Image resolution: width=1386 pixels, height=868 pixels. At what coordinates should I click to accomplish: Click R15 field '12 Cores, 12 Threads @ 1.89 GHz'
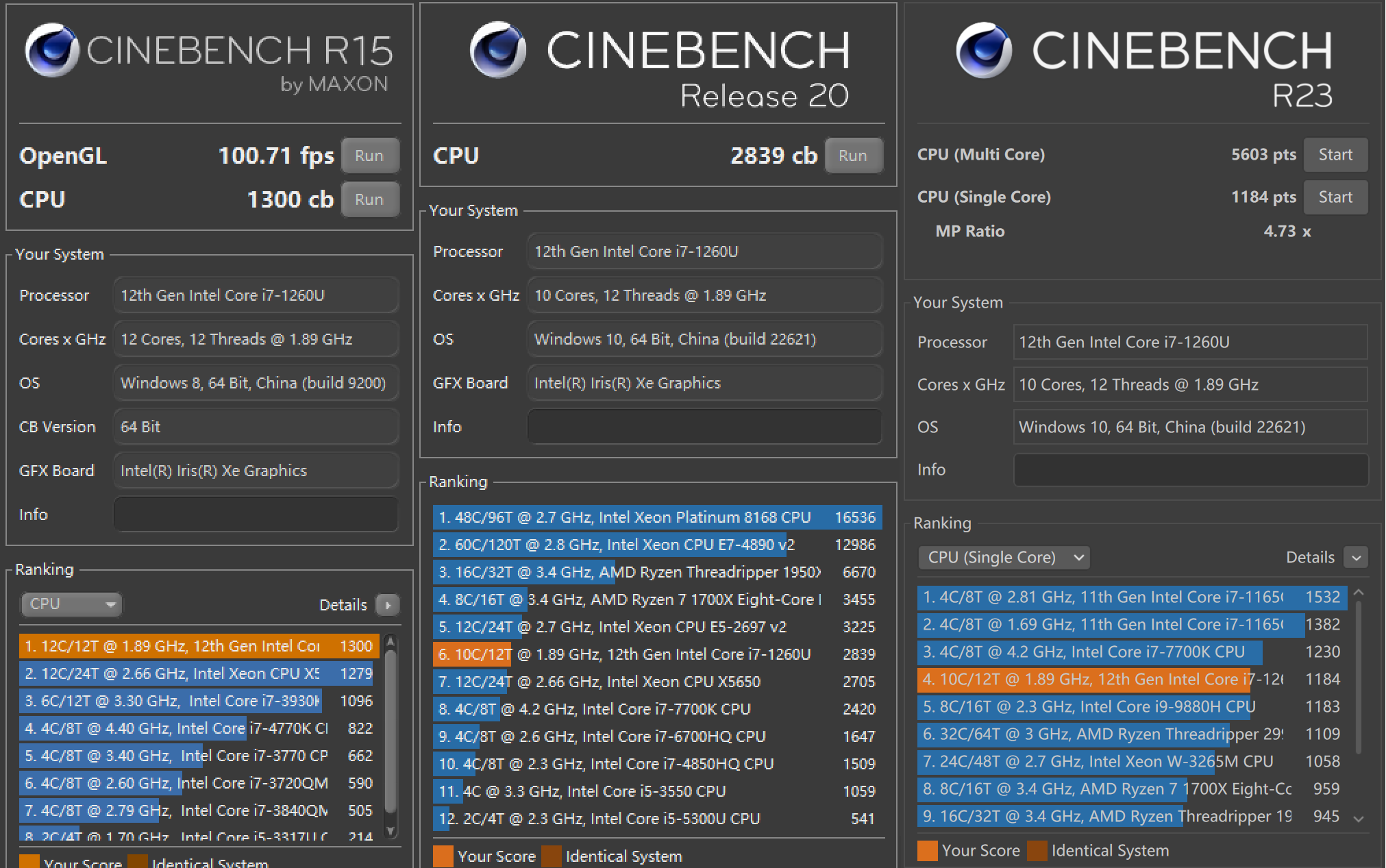(x=256, y=339)
